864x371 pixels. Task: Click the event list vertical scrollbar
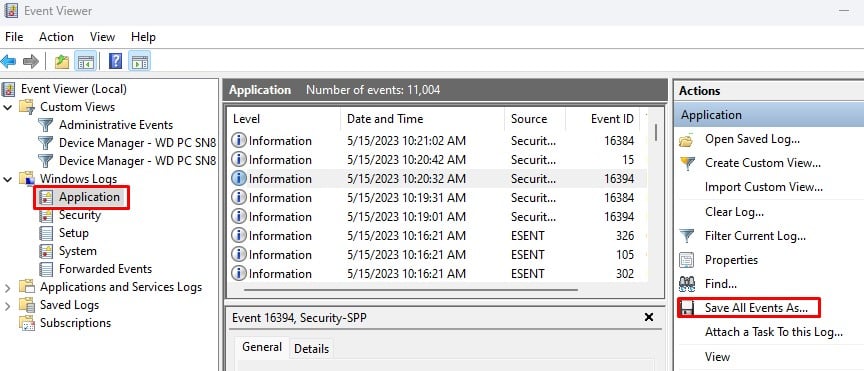coord(656,132)
